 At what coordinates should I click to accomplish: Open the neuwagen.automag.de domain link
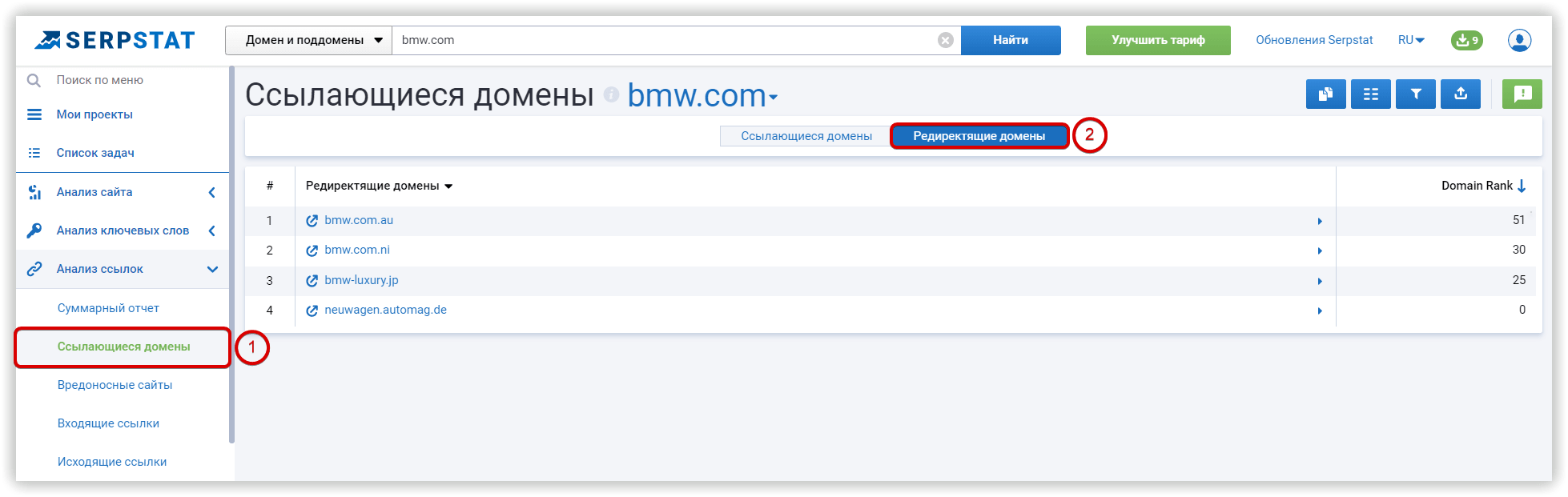click(x=385, y=310)
